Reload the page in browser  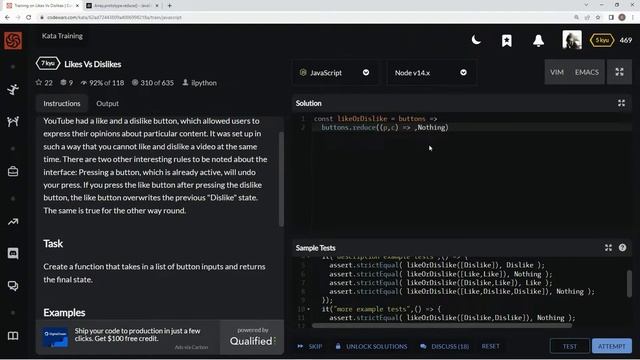click(x=29, y=17)
